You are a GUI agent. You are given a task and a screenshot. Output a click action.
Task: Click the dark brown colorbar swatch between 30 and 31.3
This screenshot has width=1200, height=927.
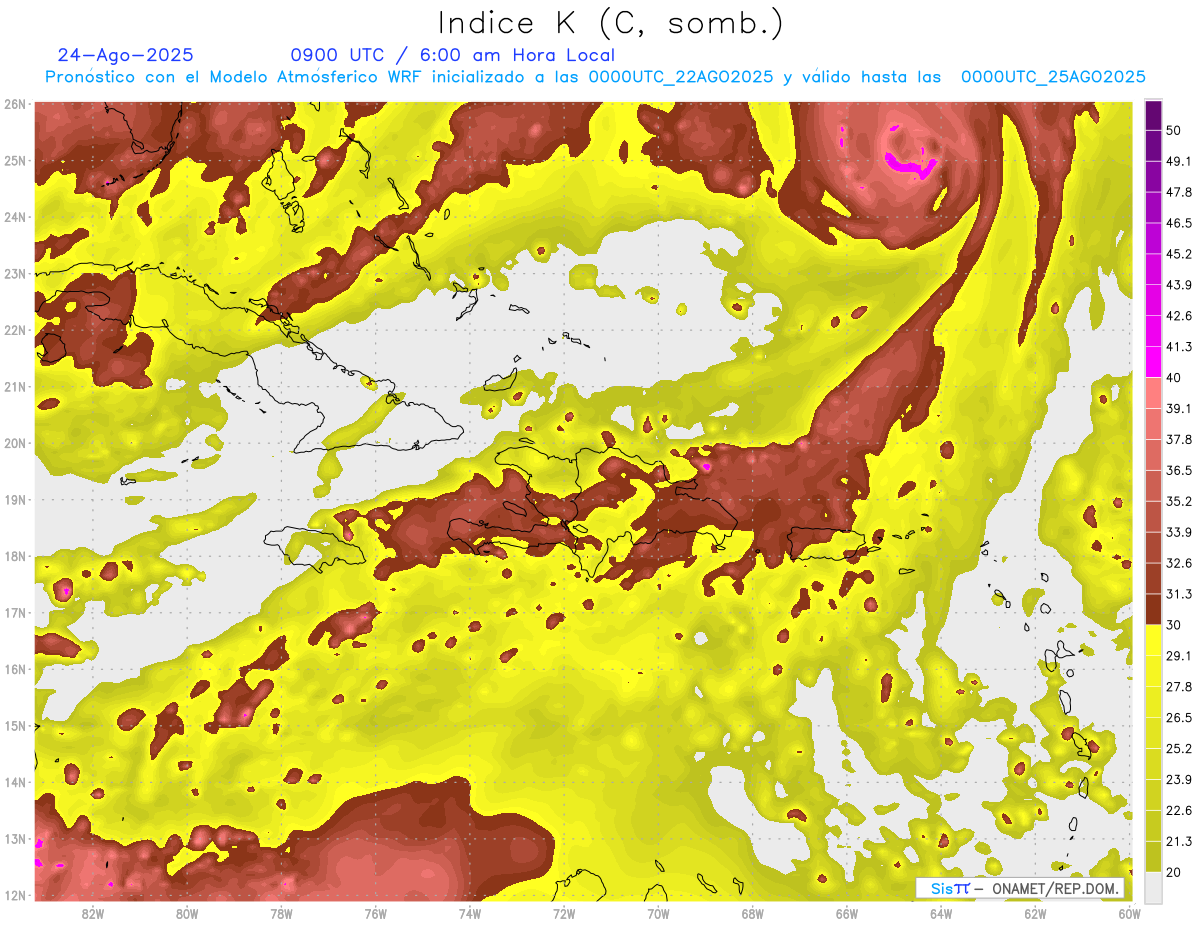1153,610
